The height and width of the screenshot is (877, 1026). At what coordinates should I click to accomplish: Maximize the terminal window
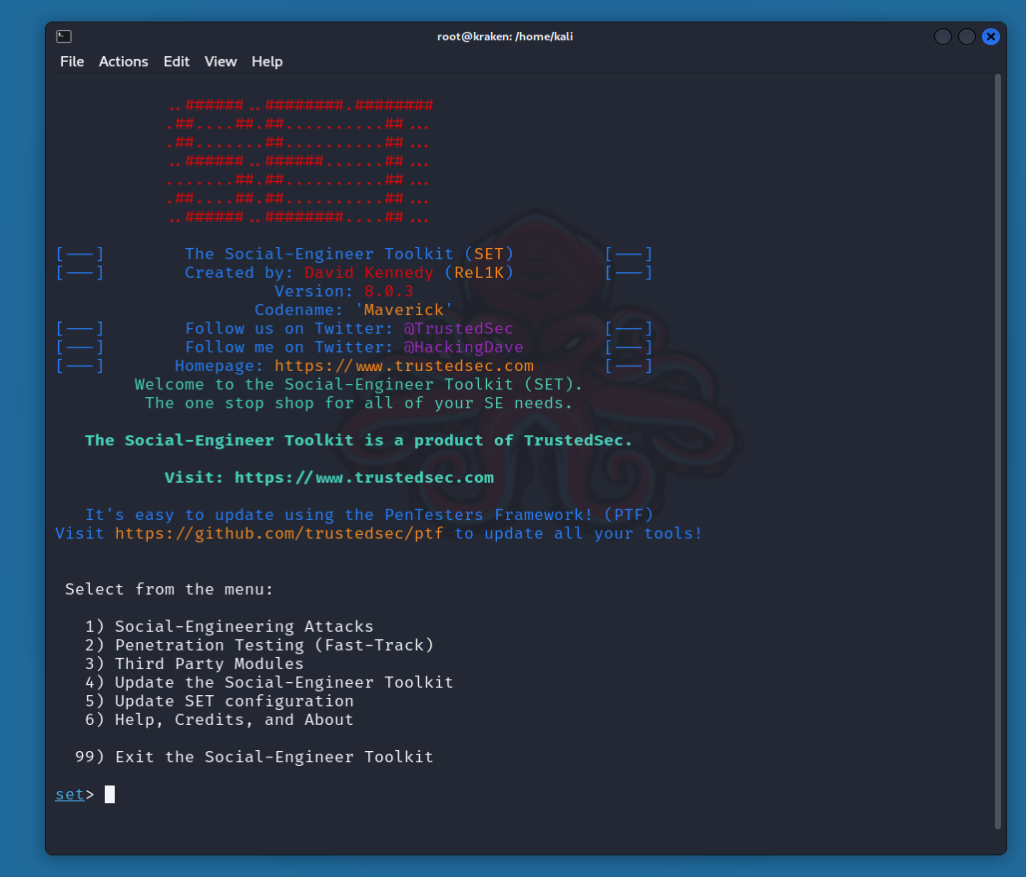click(x=967, y=37)
